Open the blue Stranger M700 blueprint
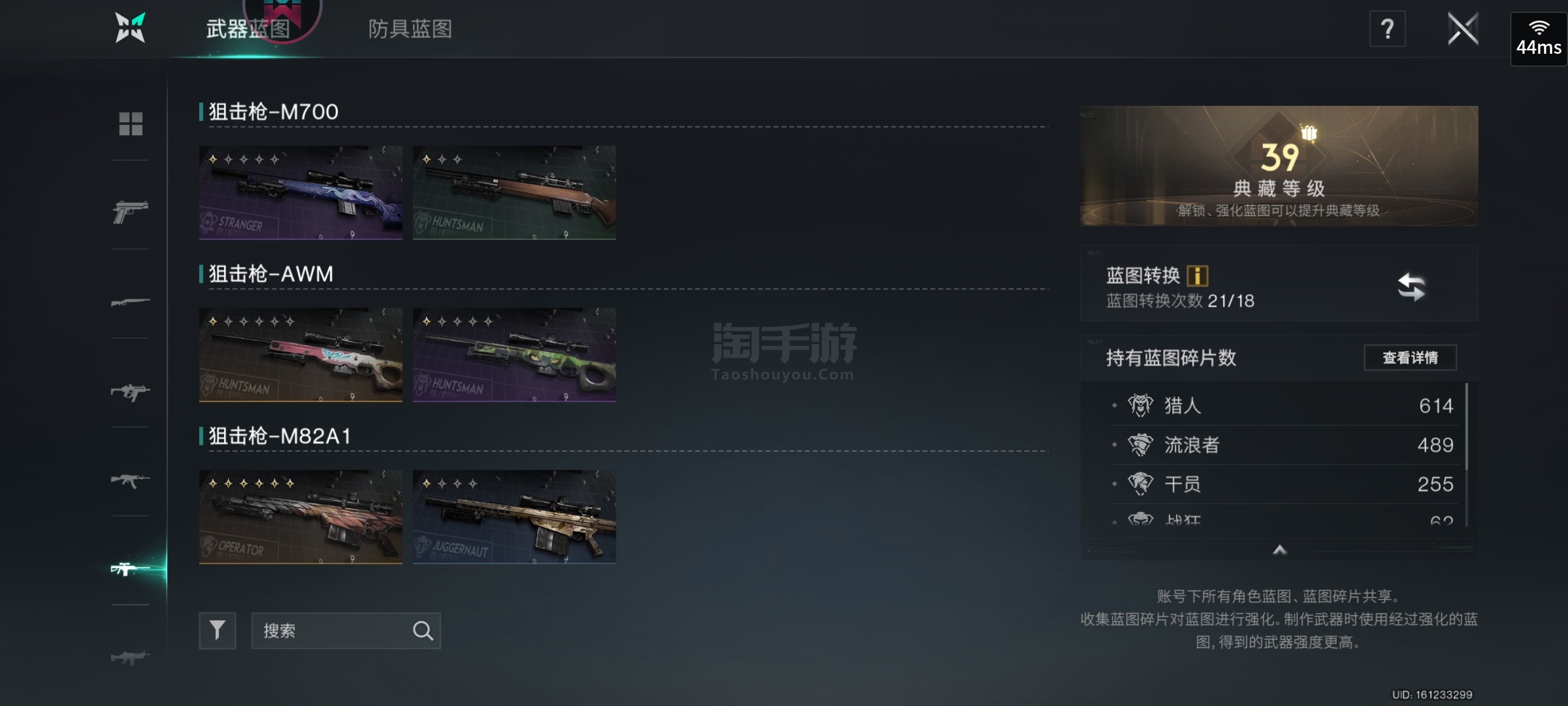 tap(301, 193)
